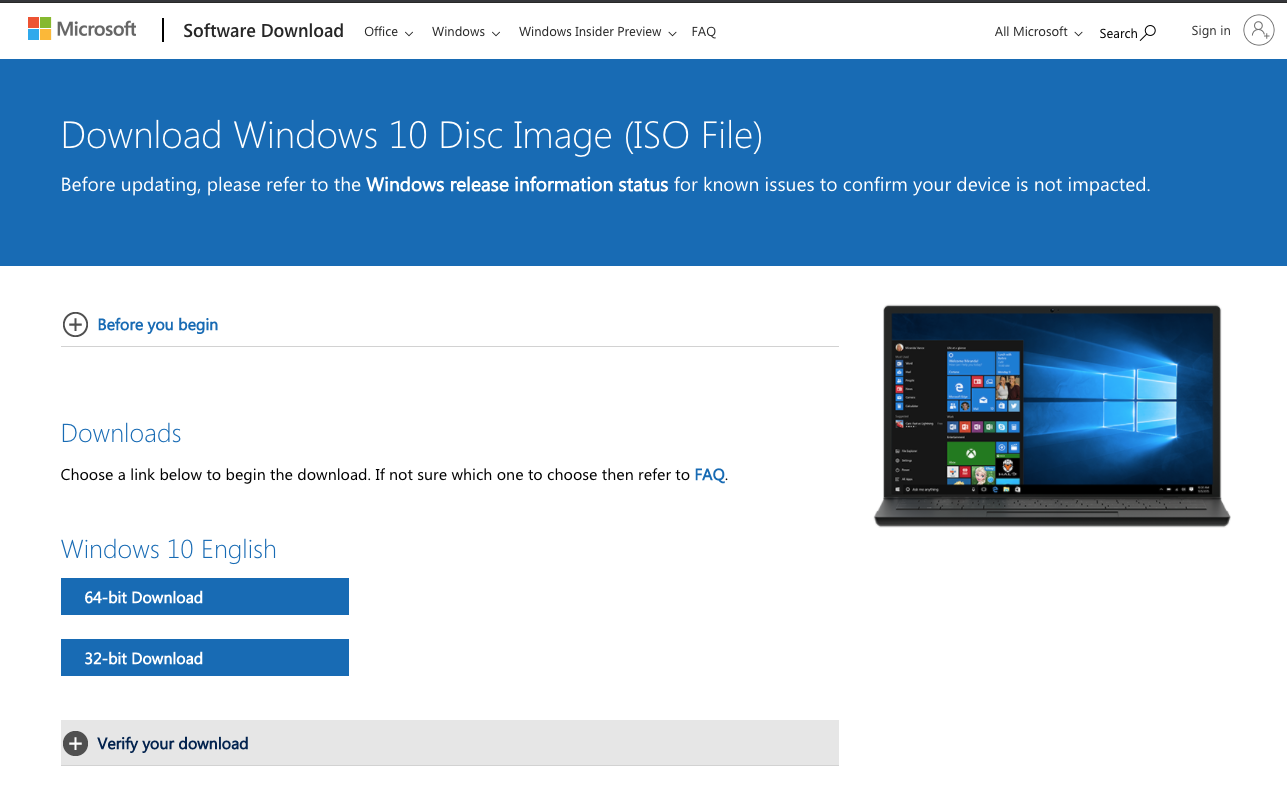
Task: Open the Office dropdown menu
Action: (388, 32)
